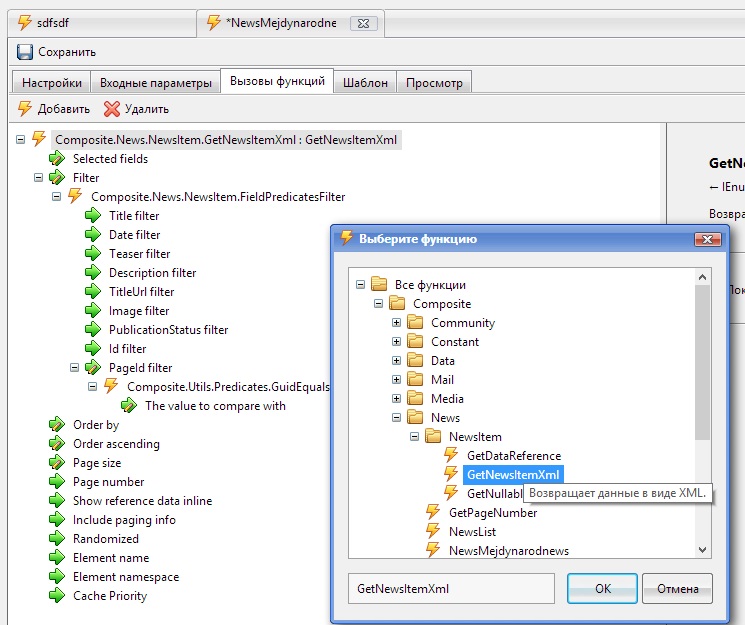The width and height of the screenshot is (745, 625).
Task: Click the Отмена button in the dialog
Action: tap(677, 589)
